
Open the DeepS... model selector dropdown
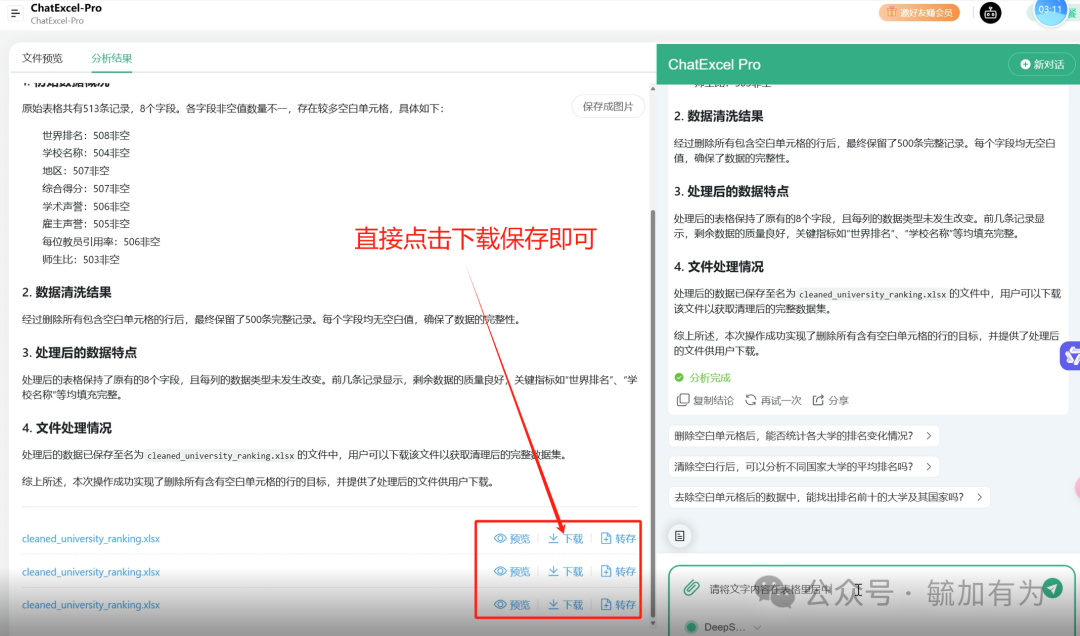point(724,627)
